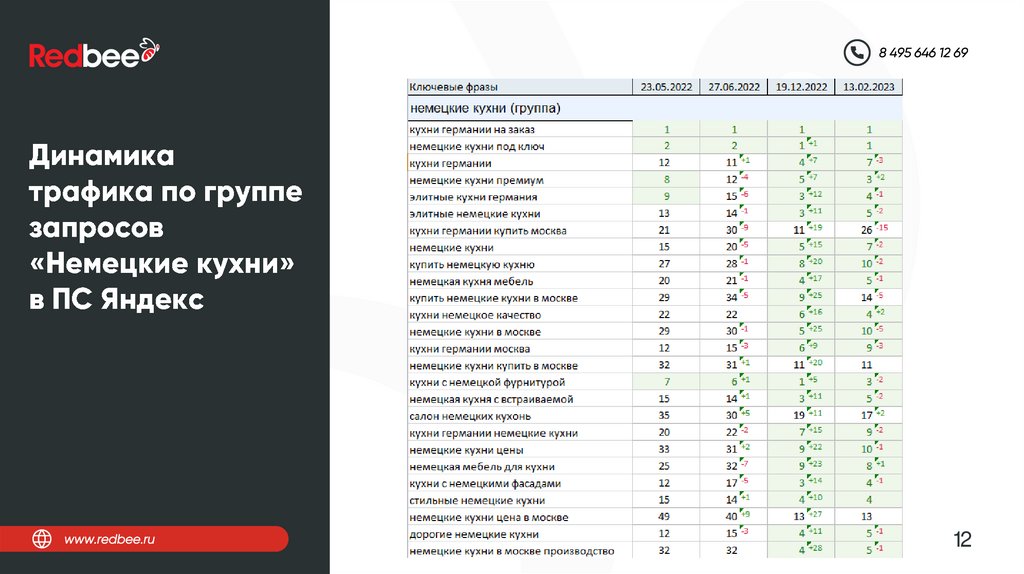Open the www.redbee.ru link
This screenshot has height=574, width=1024.
[x=110, y=539]
